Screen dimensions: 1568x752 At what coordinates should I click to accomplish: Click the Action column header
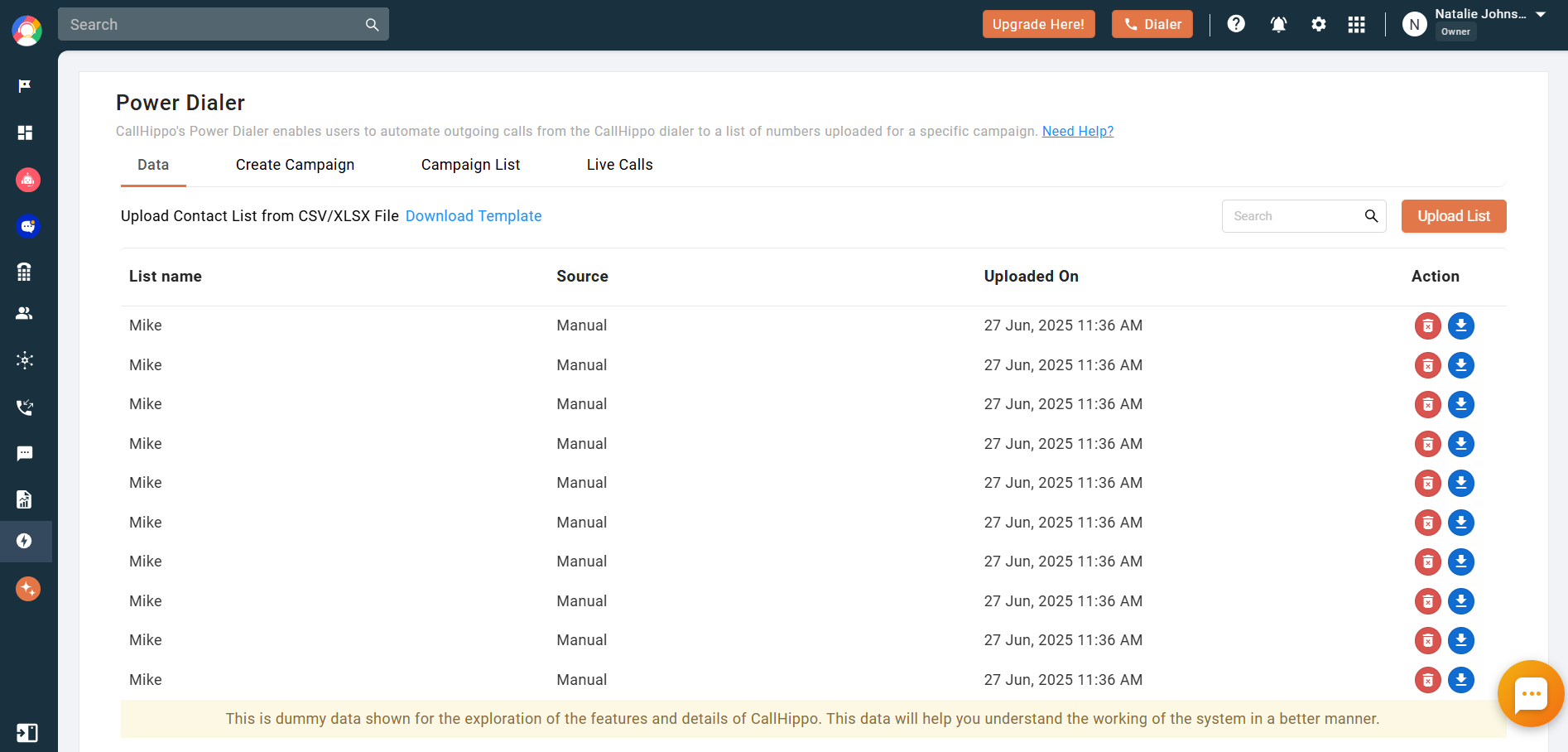click(x=1436, y=277)
